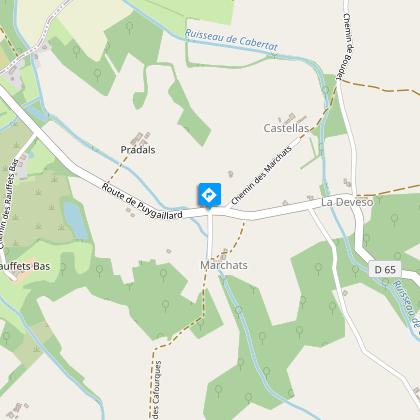The height and width of the screenshot is (420, 420).
Task: Select the Route de Puygaillard road label
Action: tap(142, 201)
